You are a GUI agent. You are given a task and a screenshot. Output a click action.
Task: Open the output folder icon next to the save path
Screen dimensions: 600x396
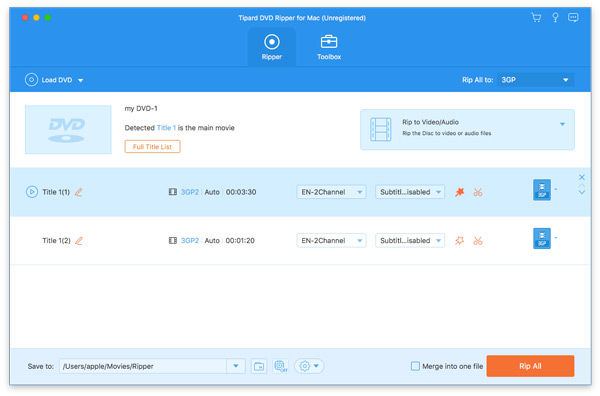[259, 366]
